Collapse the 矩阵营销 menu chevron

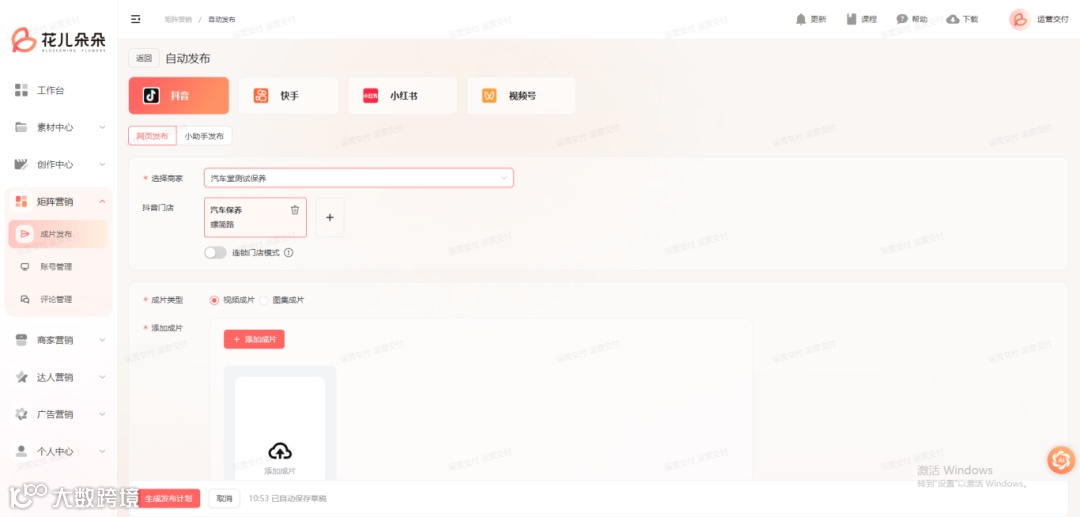[102, 201]
